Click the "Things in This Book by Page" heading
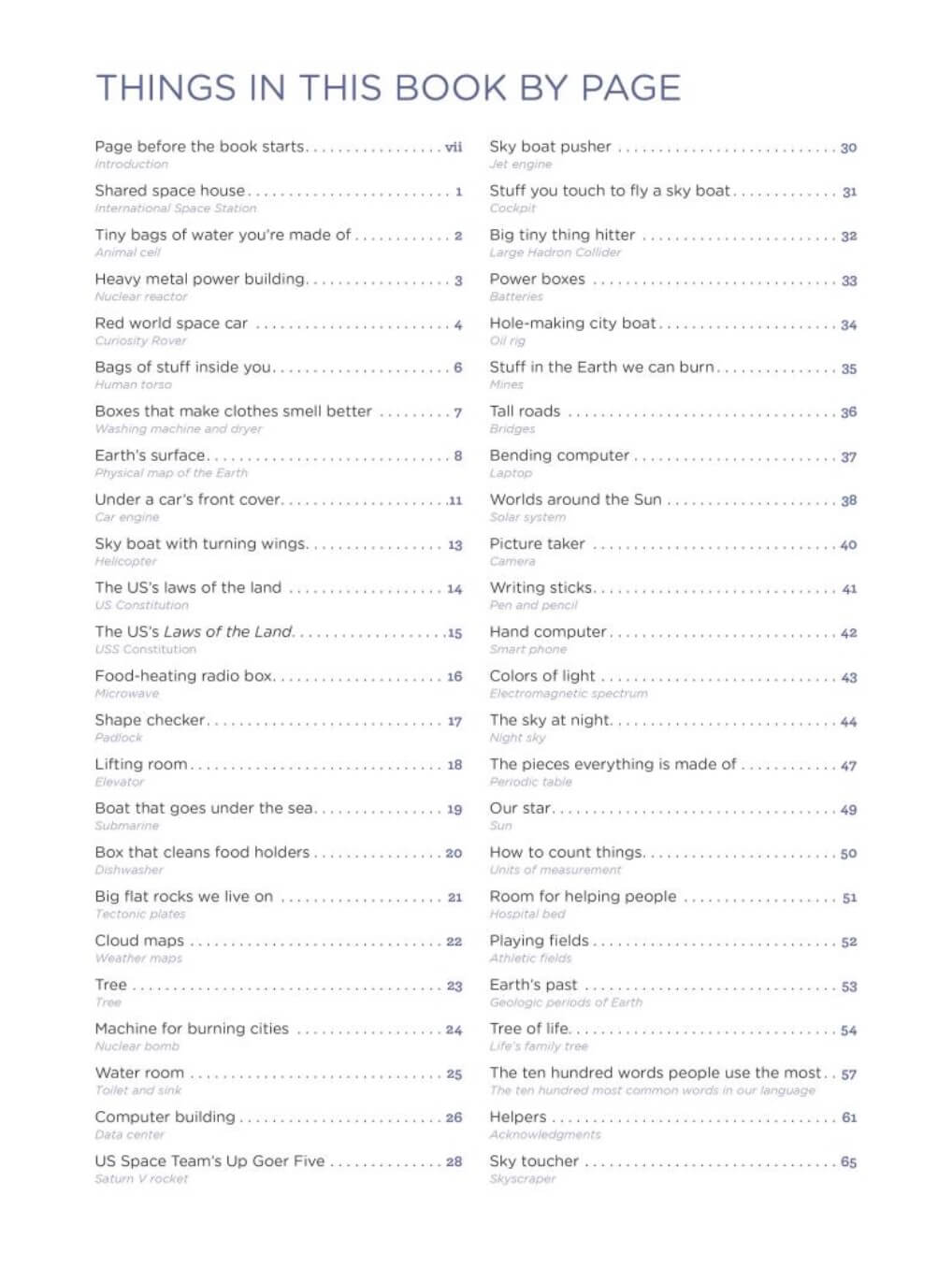The height and width of the screenshot is (1283, 952). click(388, 88)
